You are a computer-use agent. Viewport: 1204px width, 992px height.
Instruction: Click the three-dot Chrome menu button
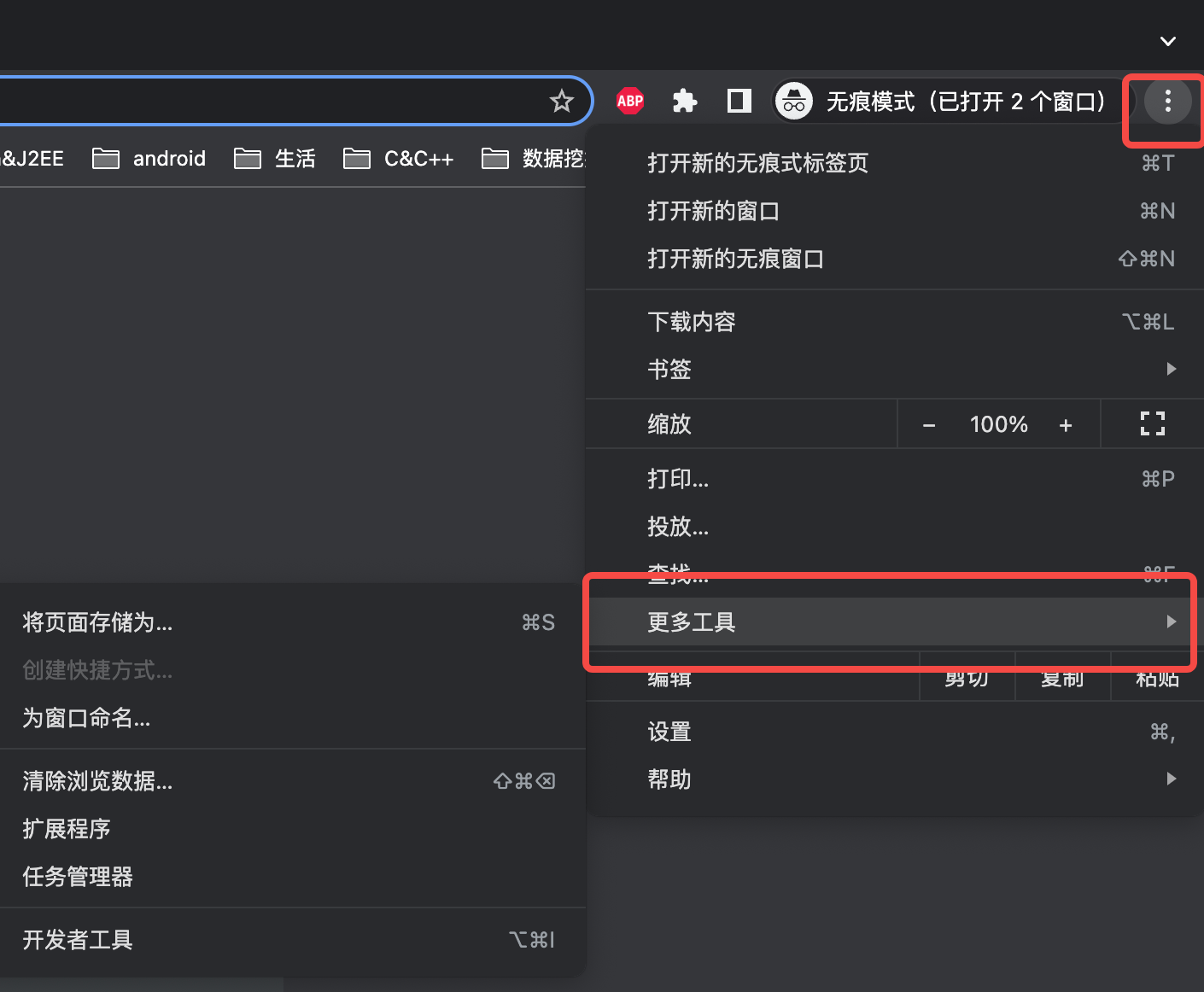(1167, 102)
